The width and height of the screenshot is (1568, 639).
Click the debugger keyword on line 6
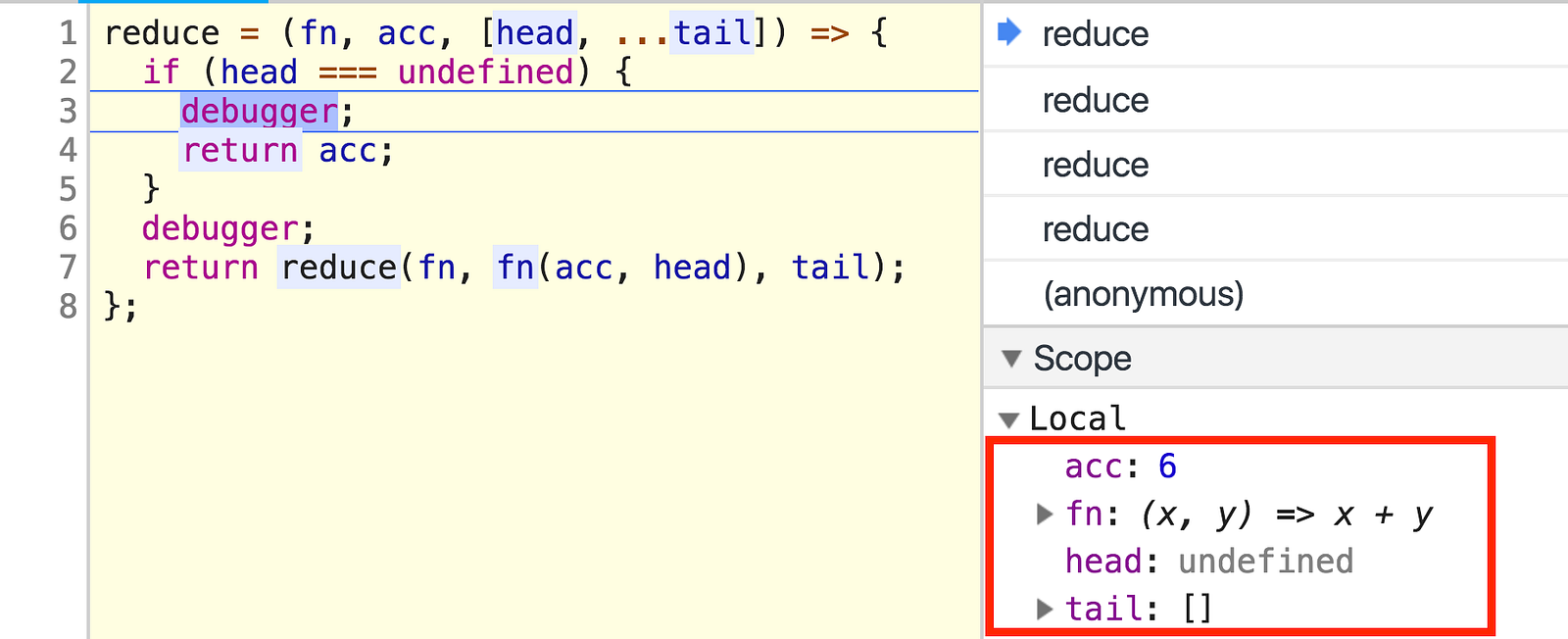coord(220,228)
